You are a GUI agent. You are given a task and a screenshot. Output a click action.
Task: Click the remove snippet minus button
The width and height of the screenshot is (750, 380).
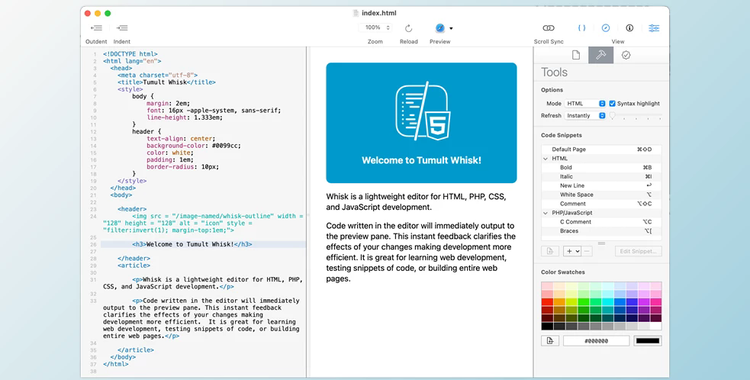pyautogui.click(x=587, y=251)
